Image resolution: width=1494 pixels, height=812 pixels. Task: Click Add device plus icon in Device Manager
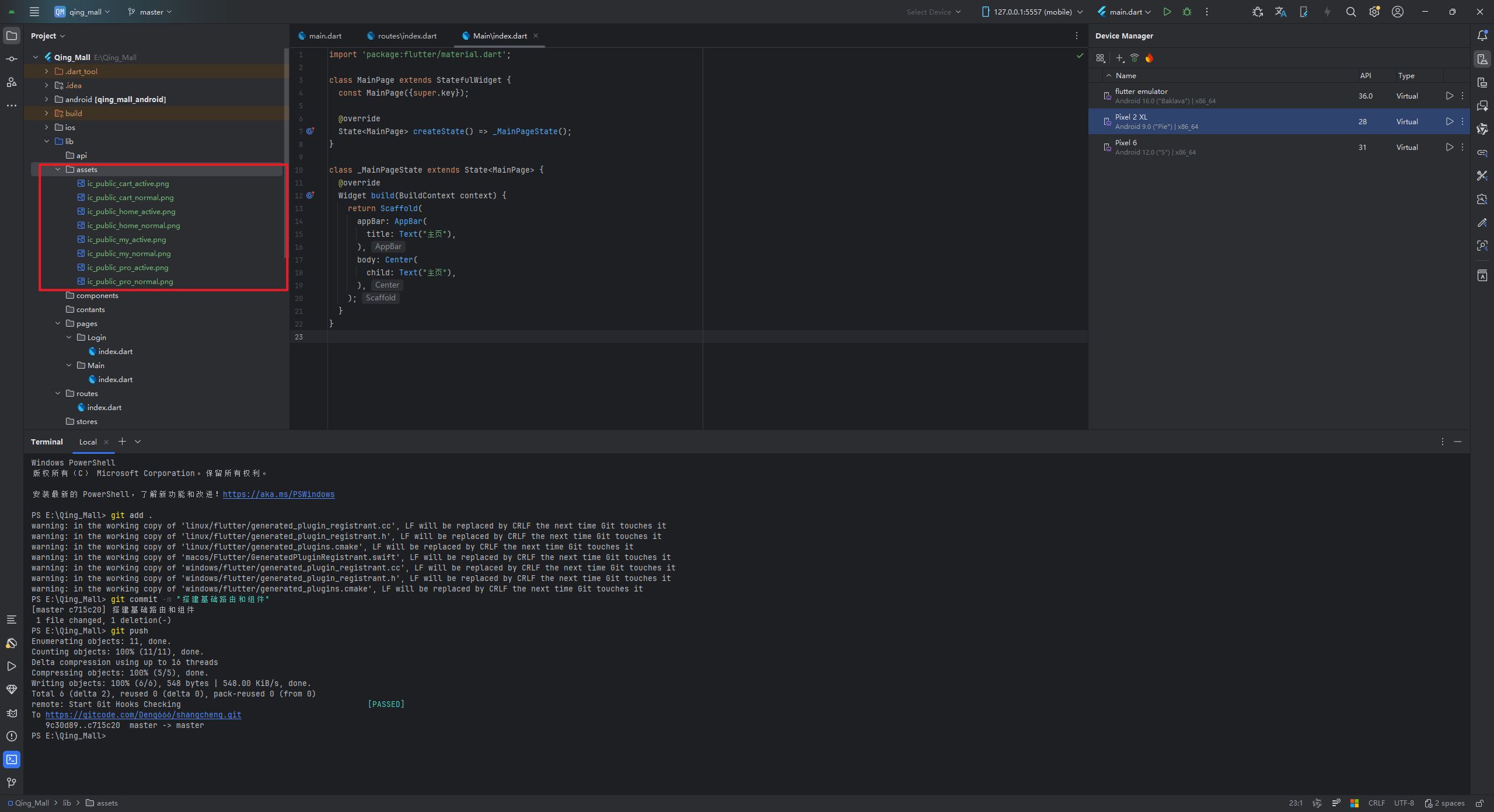click(1119, 58)
